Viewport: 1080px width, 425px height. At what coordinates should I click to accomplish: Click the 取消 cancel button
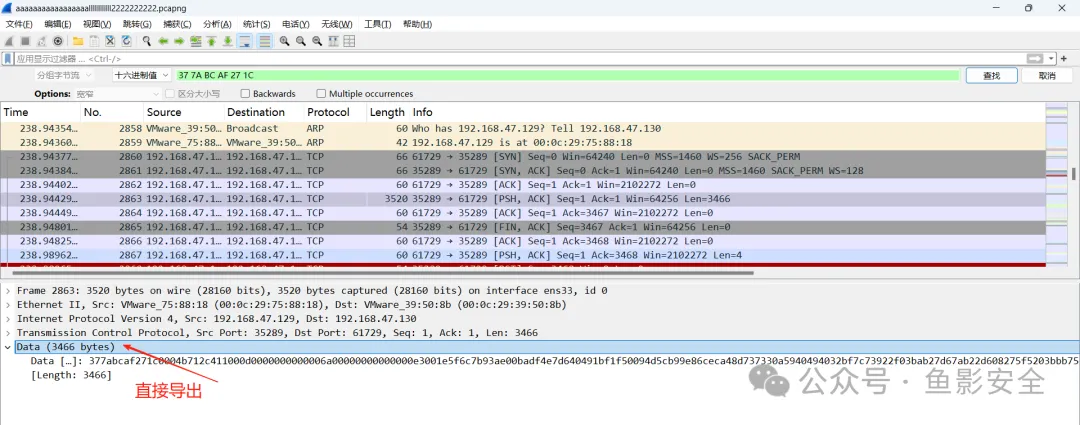pyautogui.click(x=1047, y=76)
